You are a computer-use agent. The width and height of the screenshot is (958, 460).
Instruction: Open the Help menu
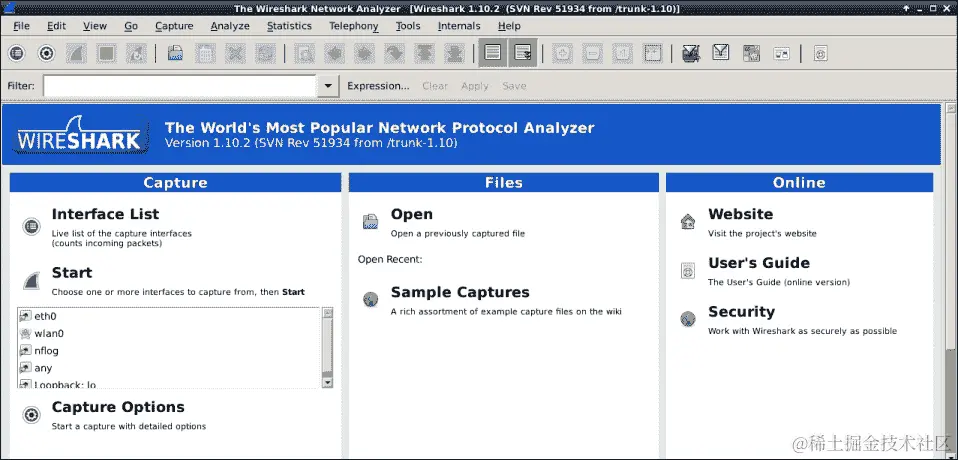click(509, 26)
